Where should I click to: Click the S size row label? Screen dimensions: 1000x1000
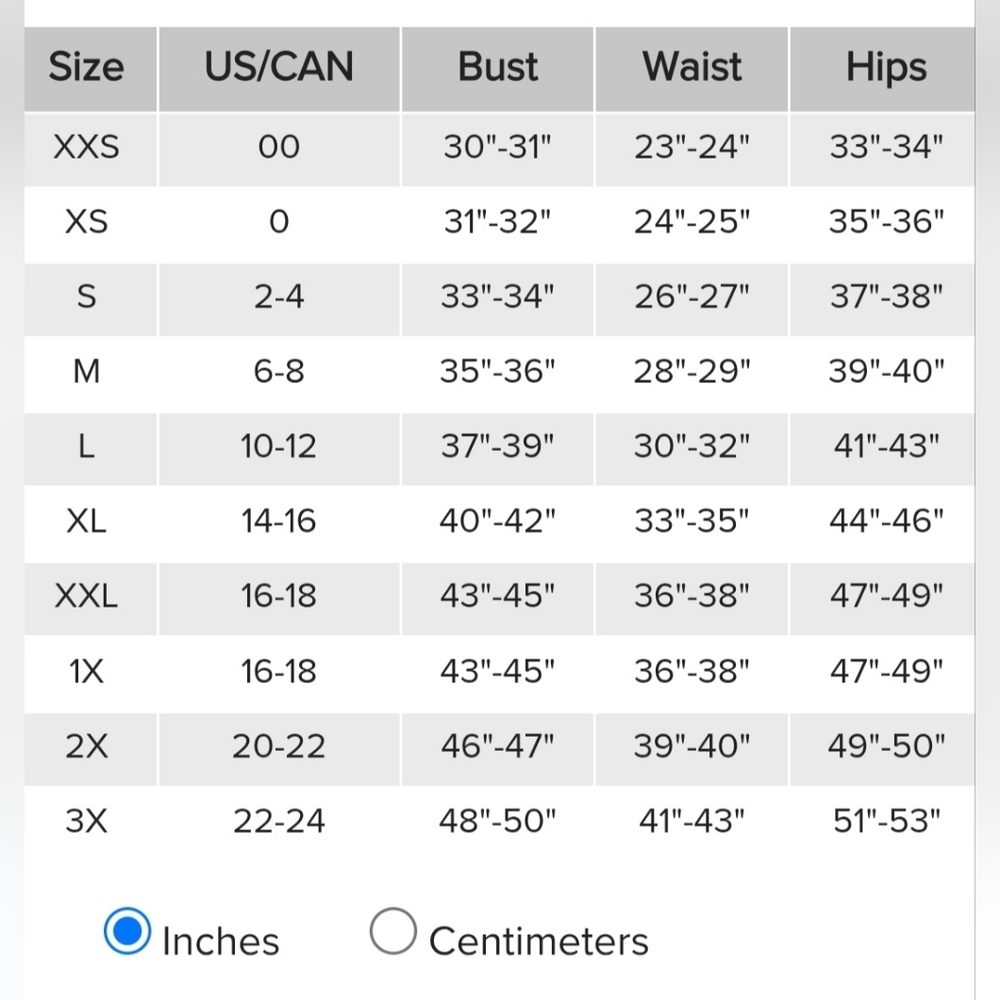click(x=87, y=297)
